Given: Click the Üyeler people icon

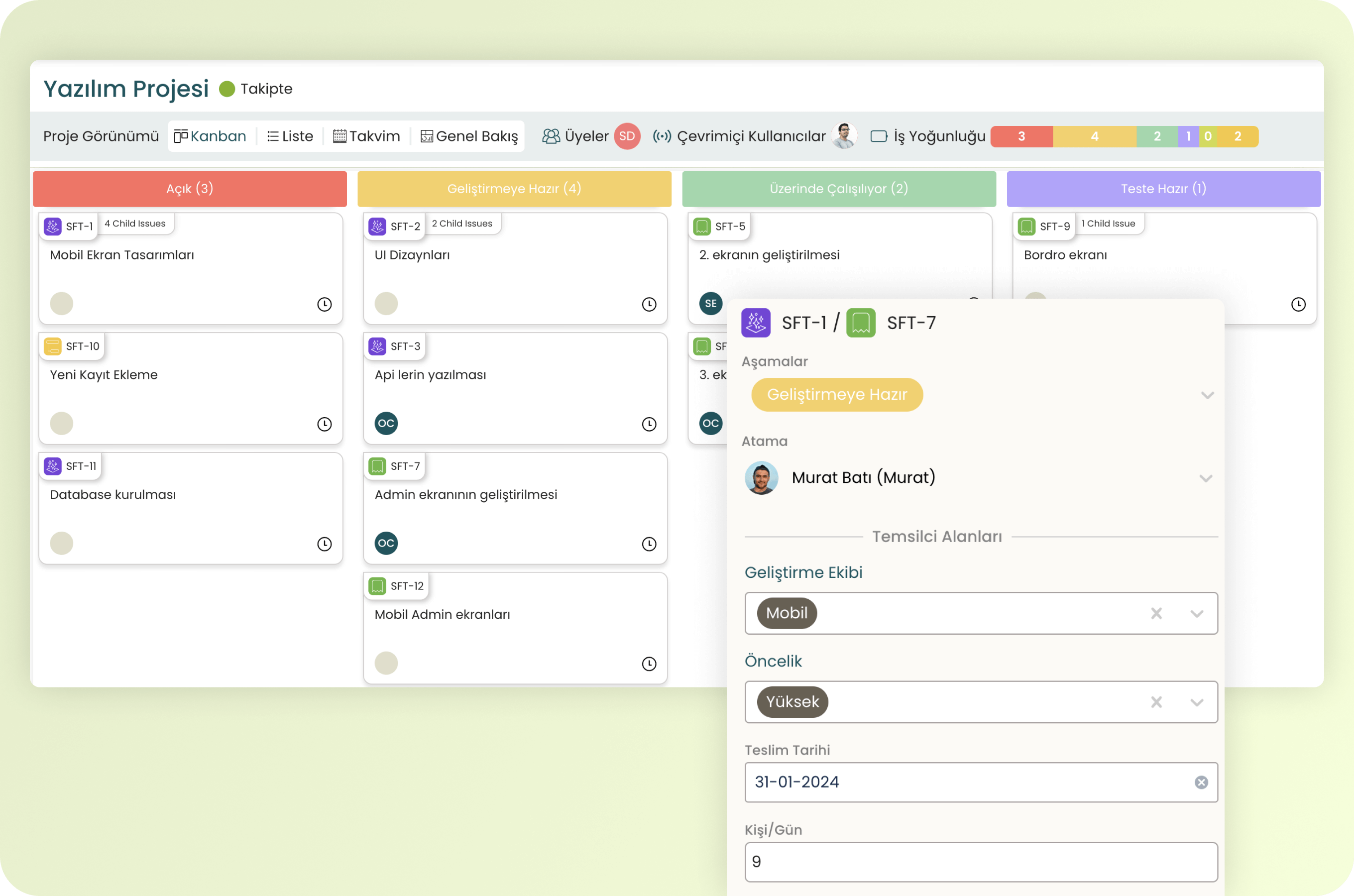Looking at the screenshot, I should (551, 136).
